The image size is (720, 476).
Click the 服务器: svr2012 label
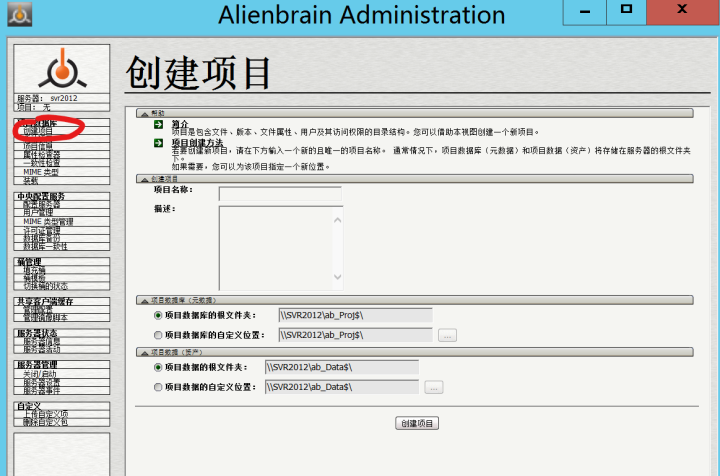pyautogui.click(x=47, y=98)
